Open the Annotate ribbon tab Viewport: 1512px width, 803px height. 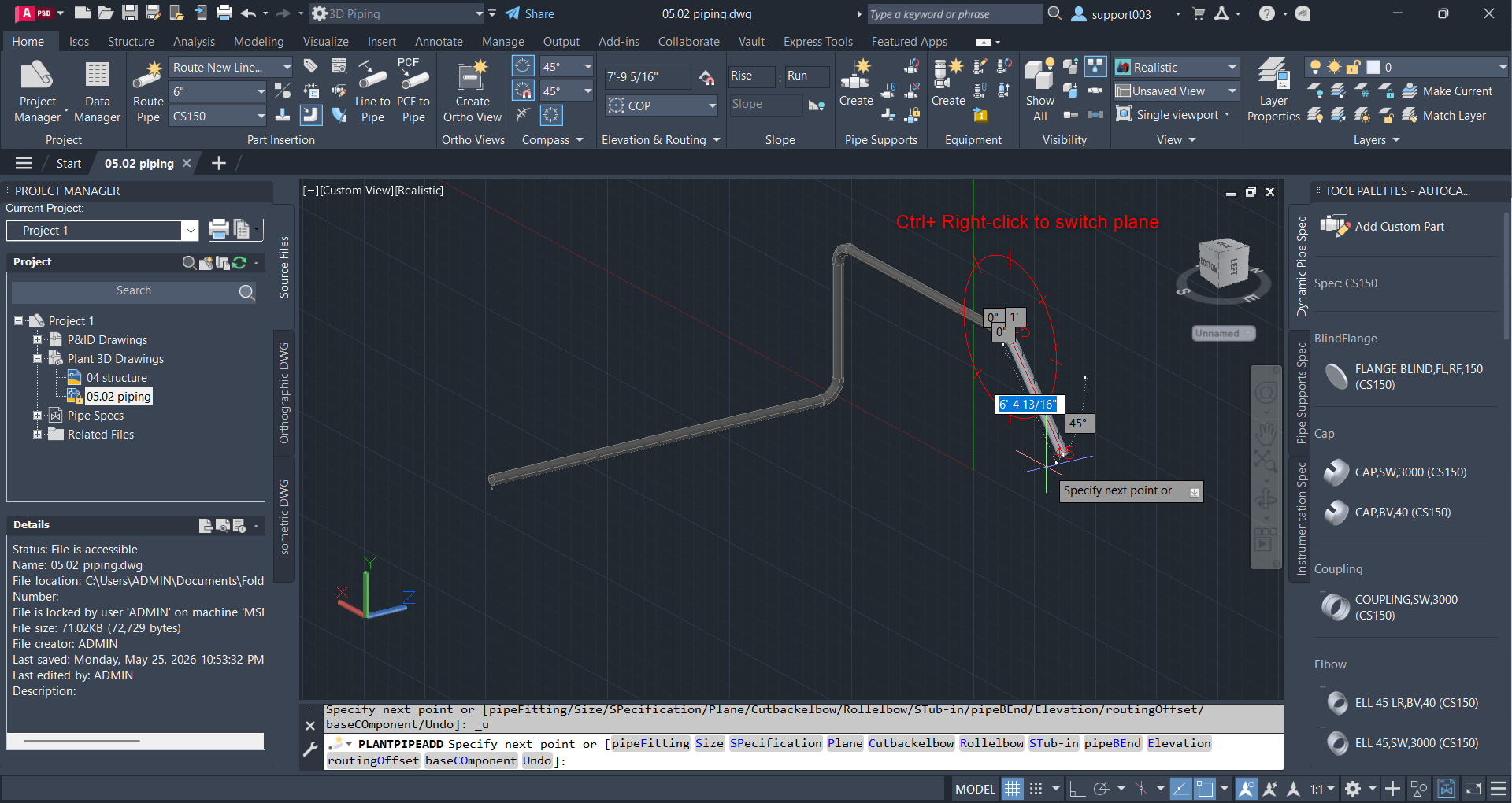click(439, 42)
